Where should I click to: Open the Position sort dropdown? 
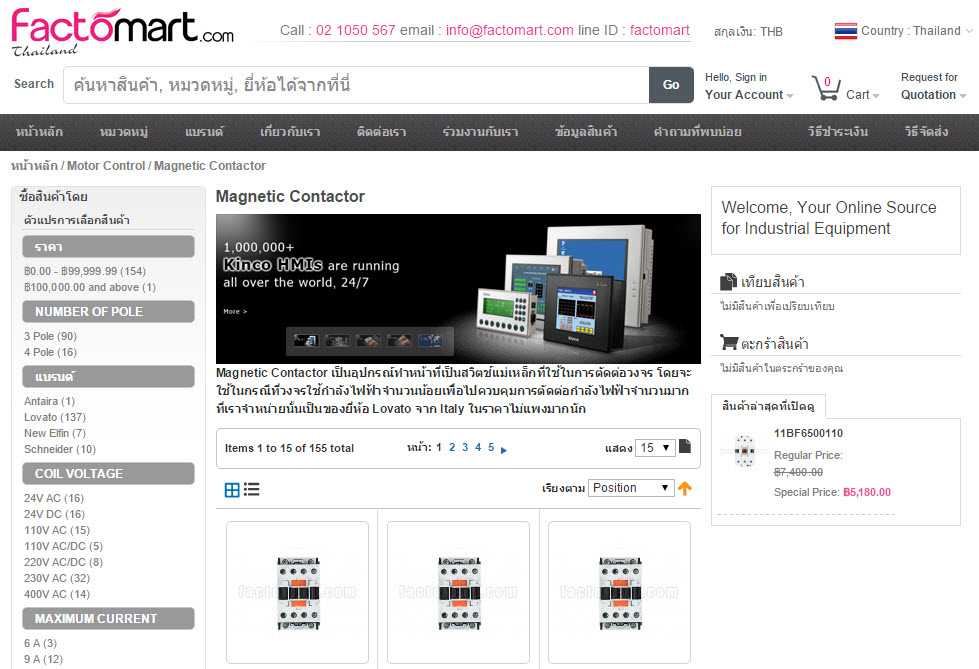[631, 488]
